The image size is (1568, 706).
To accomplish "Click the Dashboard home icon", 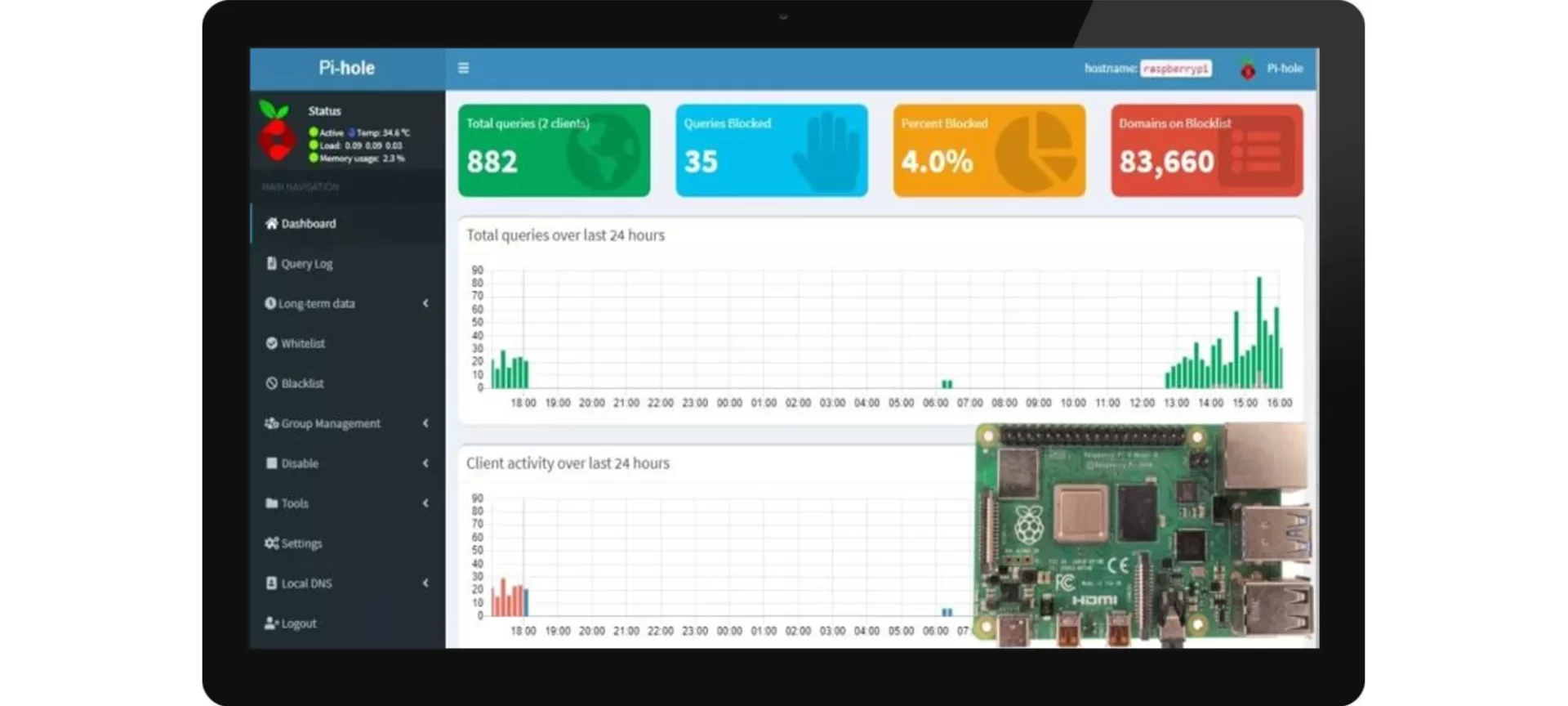I will point(271,223).
